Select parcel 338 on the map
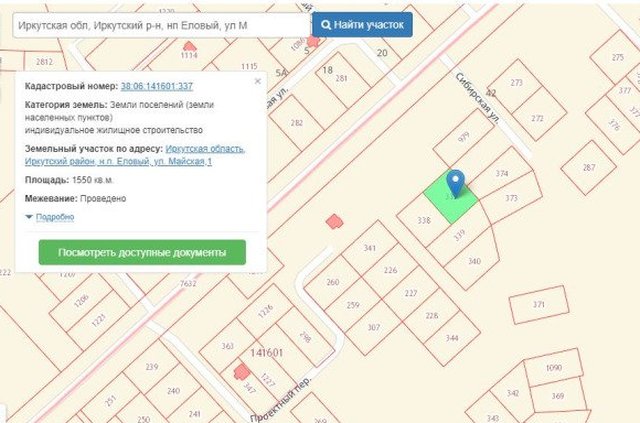640x423 pixels. coord(424,220)
